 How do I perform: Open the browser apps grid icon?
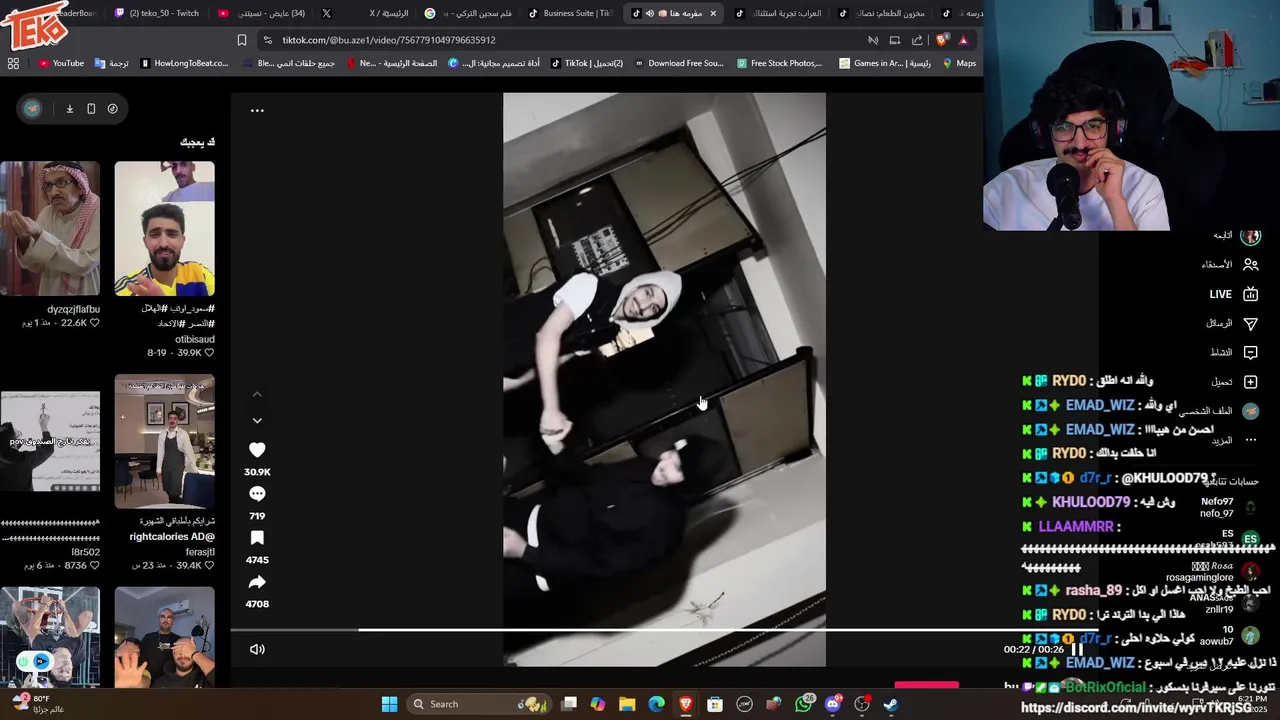click(x=13, y=63)
